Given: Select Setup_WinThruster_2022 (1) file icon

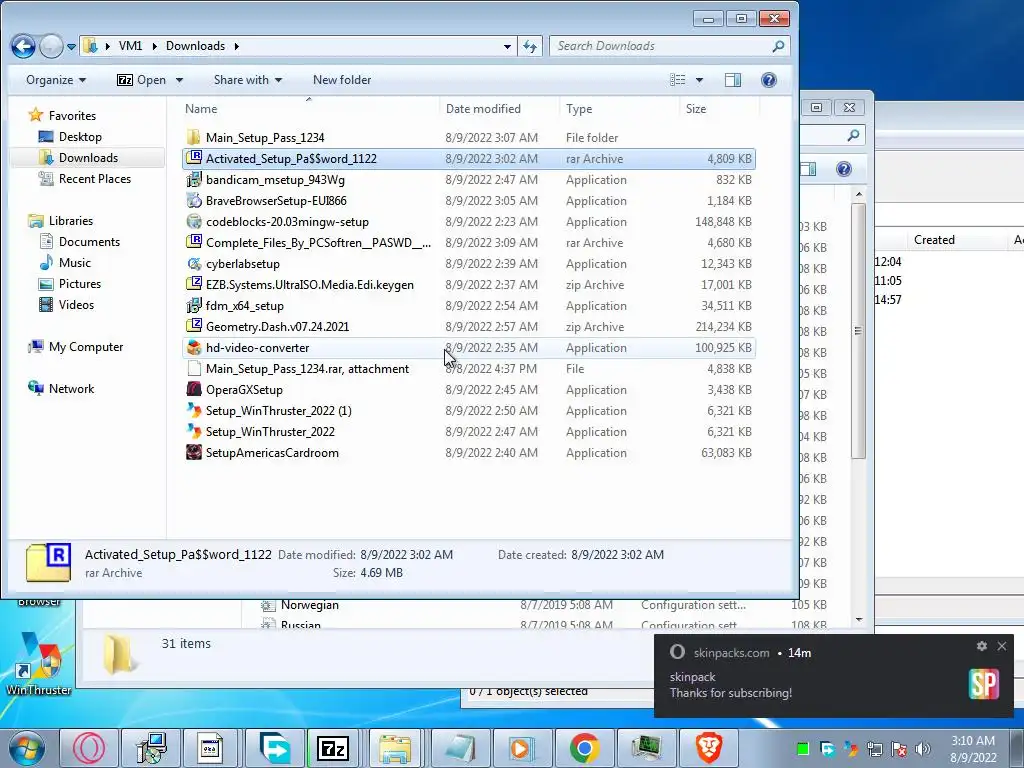Looking at the screenshot, I should tap(193, 411).
